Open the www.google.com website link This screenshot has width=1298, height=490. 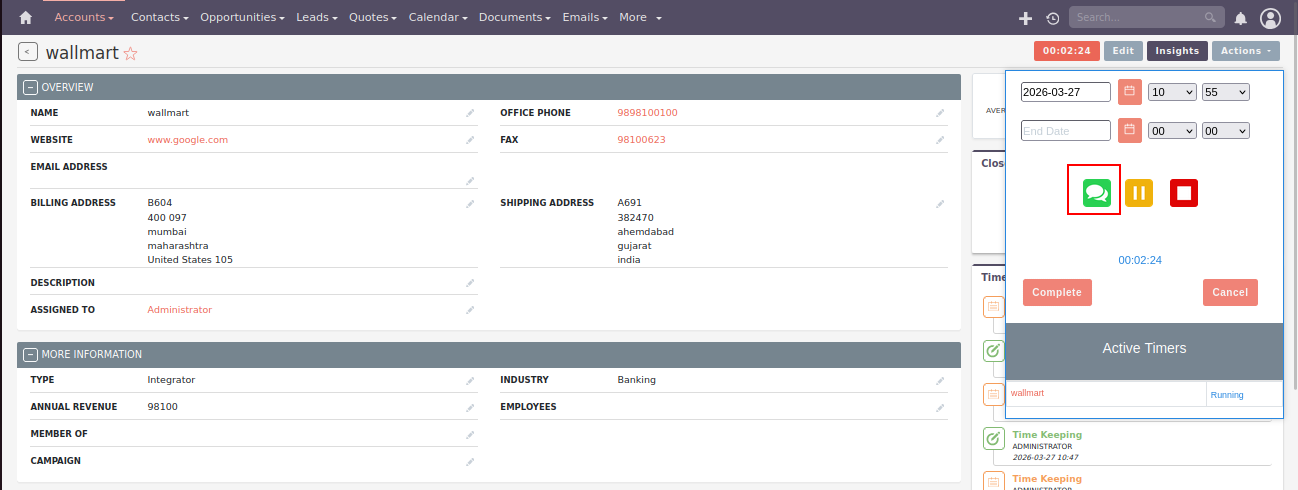tap(188, 140)
